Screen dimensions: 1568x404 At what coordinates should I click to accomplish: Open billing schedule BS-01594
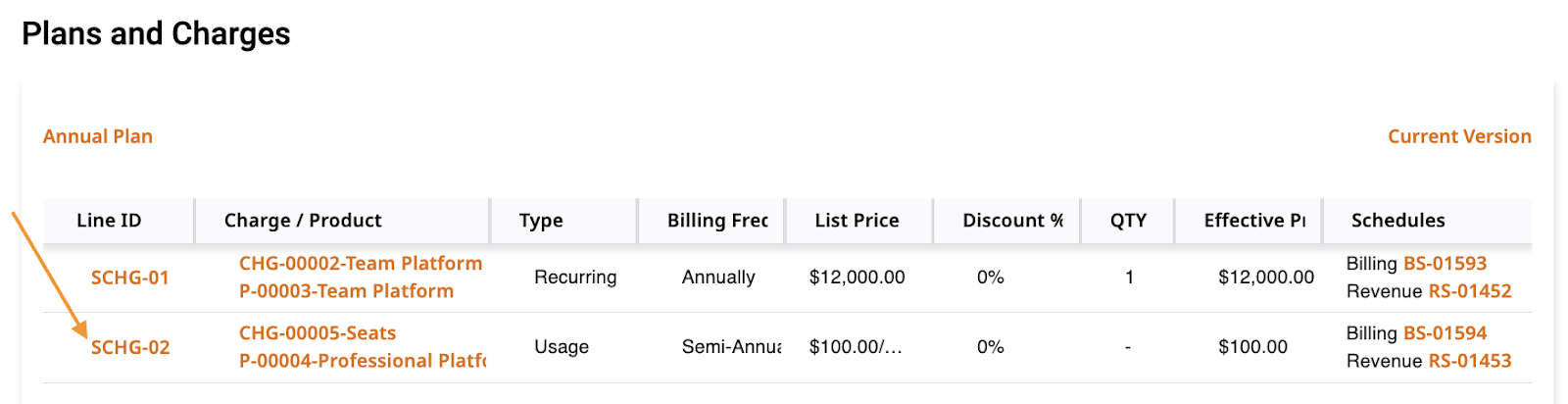tap(1445, 332)
